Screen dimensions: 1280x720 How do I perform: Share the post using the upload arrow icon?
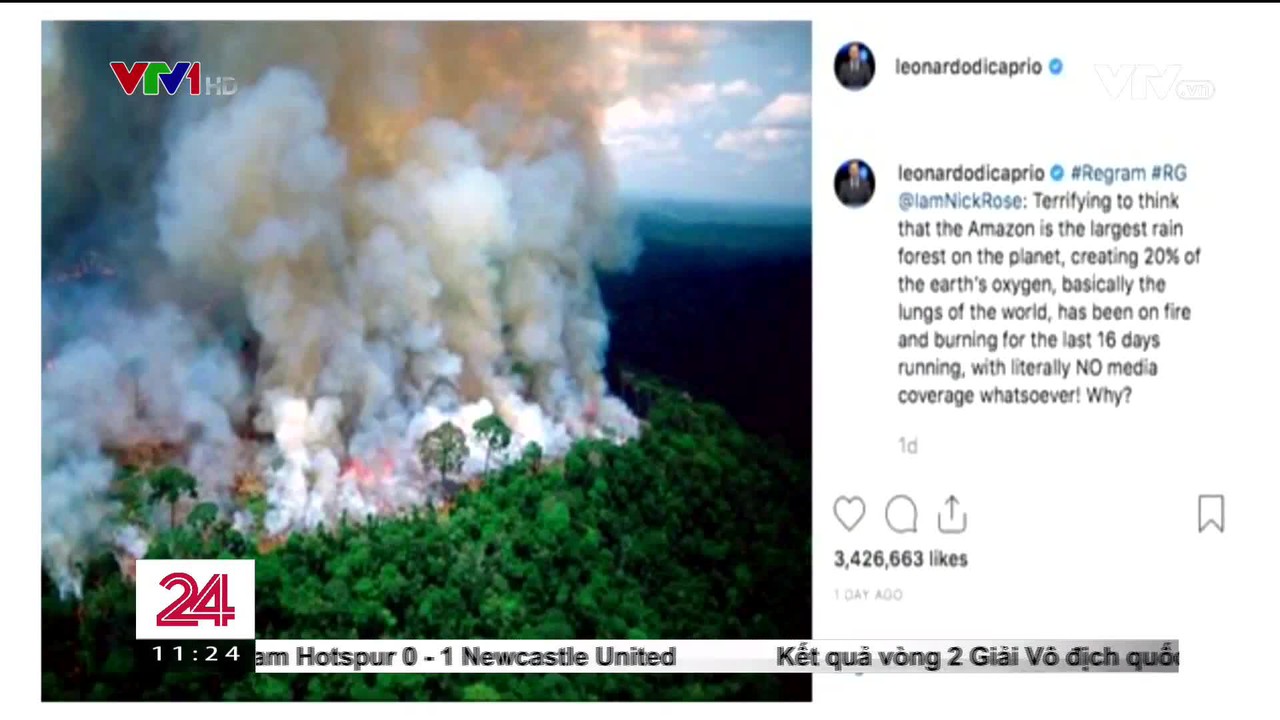click(952, 514)
